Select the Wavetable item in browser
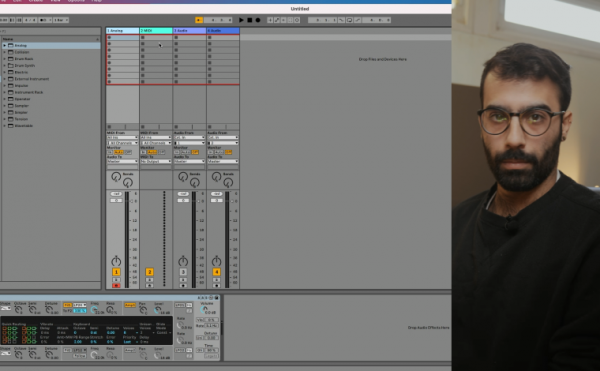 pyautogui.click(x=24, y=126)
